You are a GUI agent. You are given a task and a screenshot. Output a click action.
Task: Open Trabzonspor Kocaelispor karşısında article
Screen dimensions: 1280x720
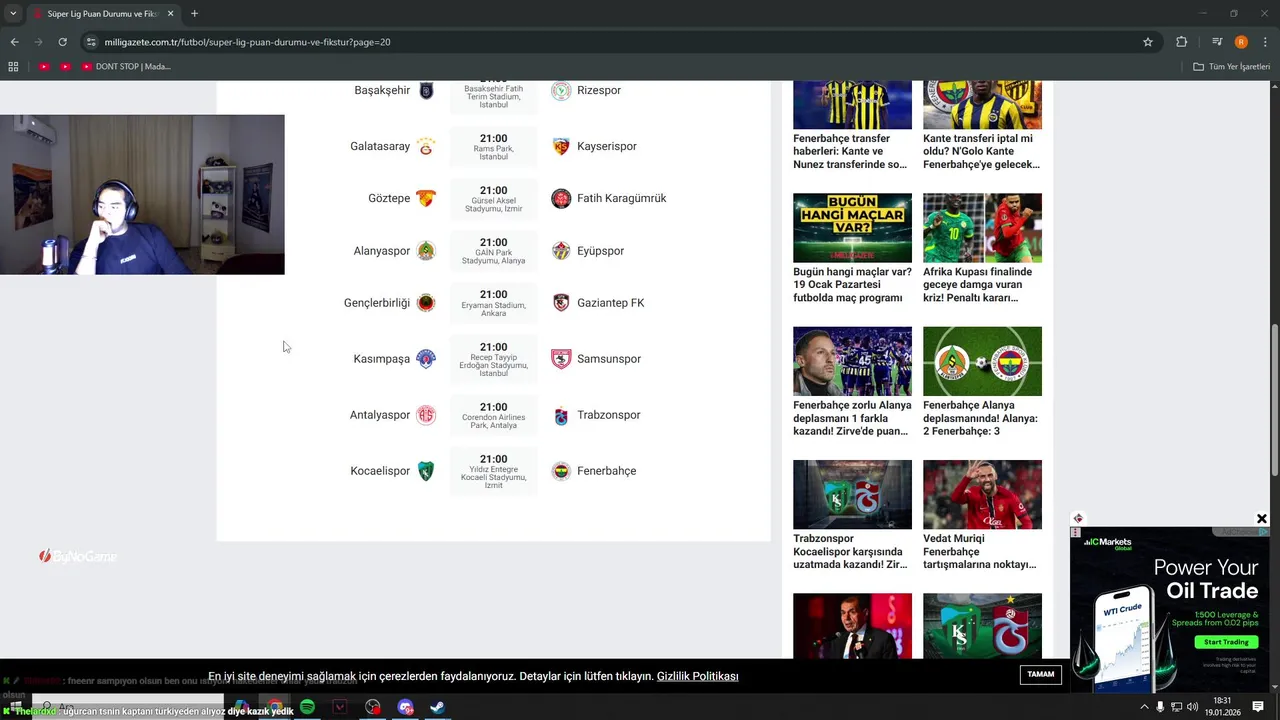852,551
